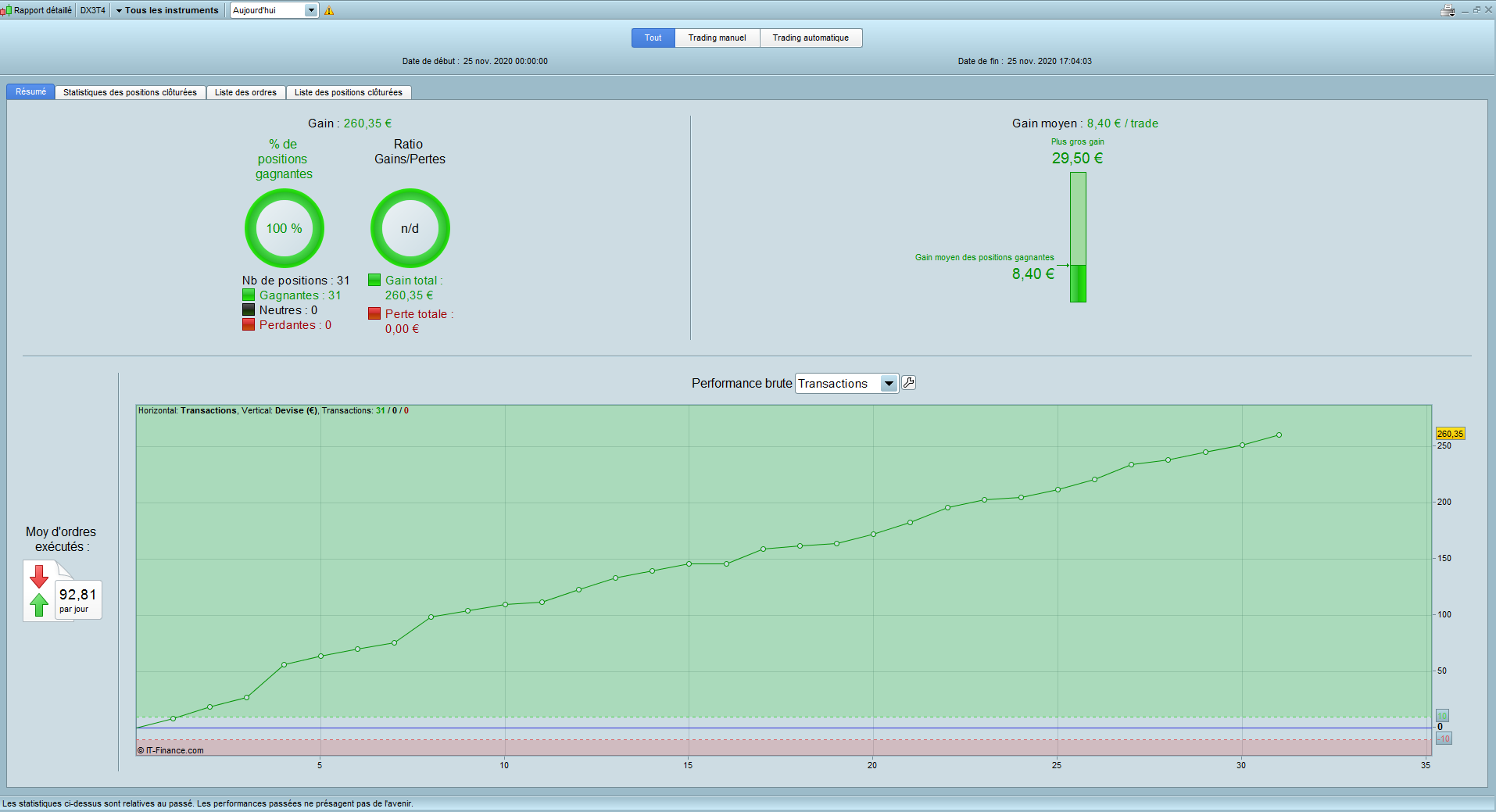This screenshot has height=812, width=1496.
Task: Click the IT-Finance.com copyright text
Action: (170, 750)
